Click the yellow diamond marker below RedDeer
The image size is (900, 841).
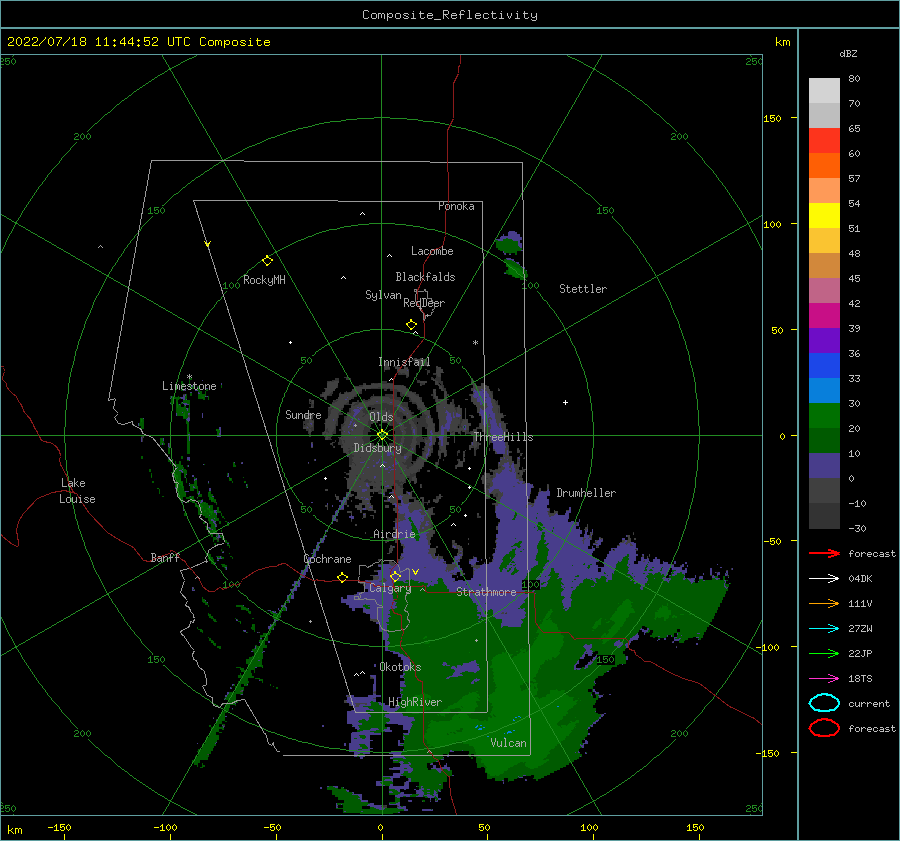click(412, 325)
